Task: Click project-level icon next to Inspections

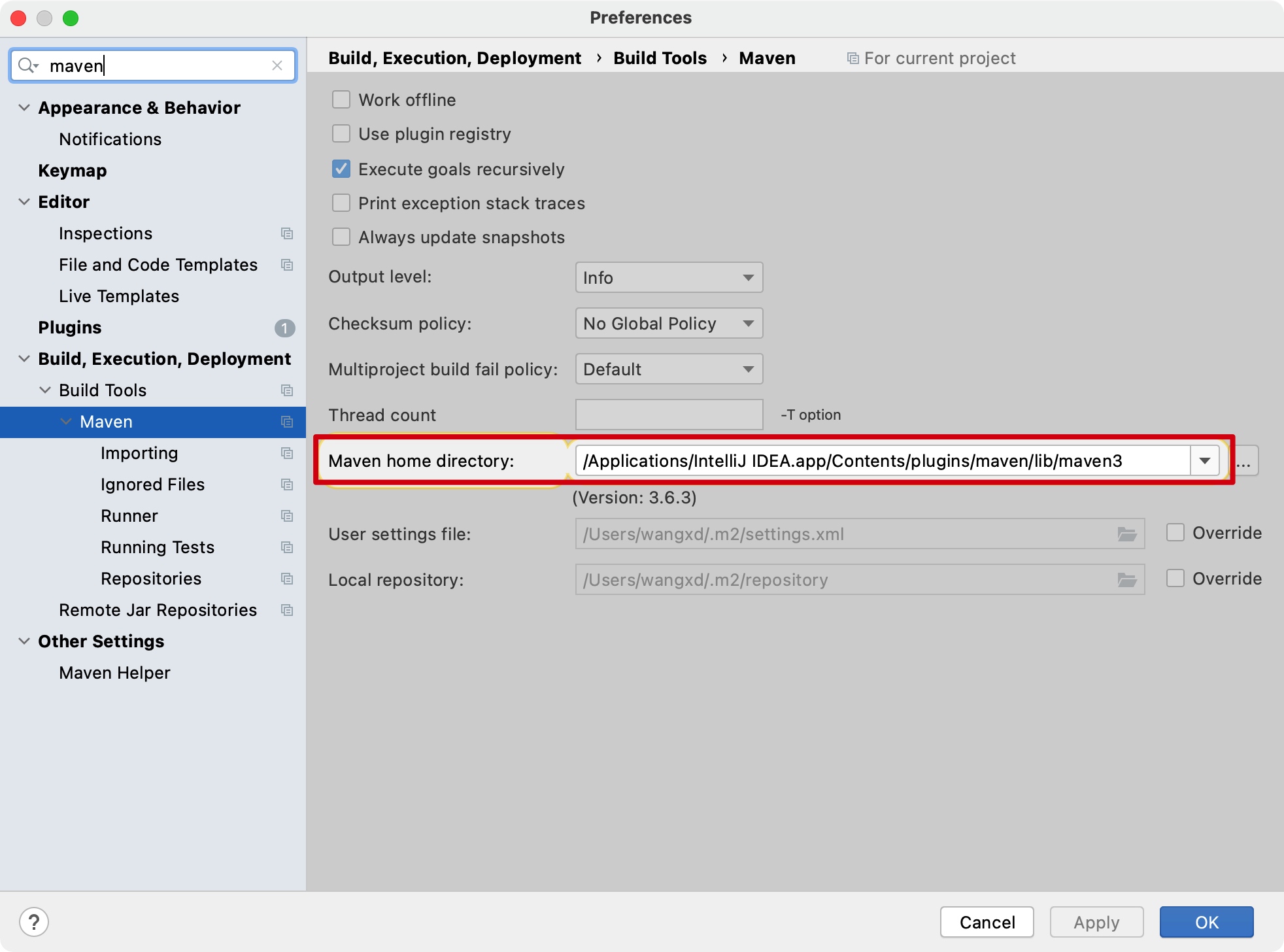Action: [x=286, y=233]
